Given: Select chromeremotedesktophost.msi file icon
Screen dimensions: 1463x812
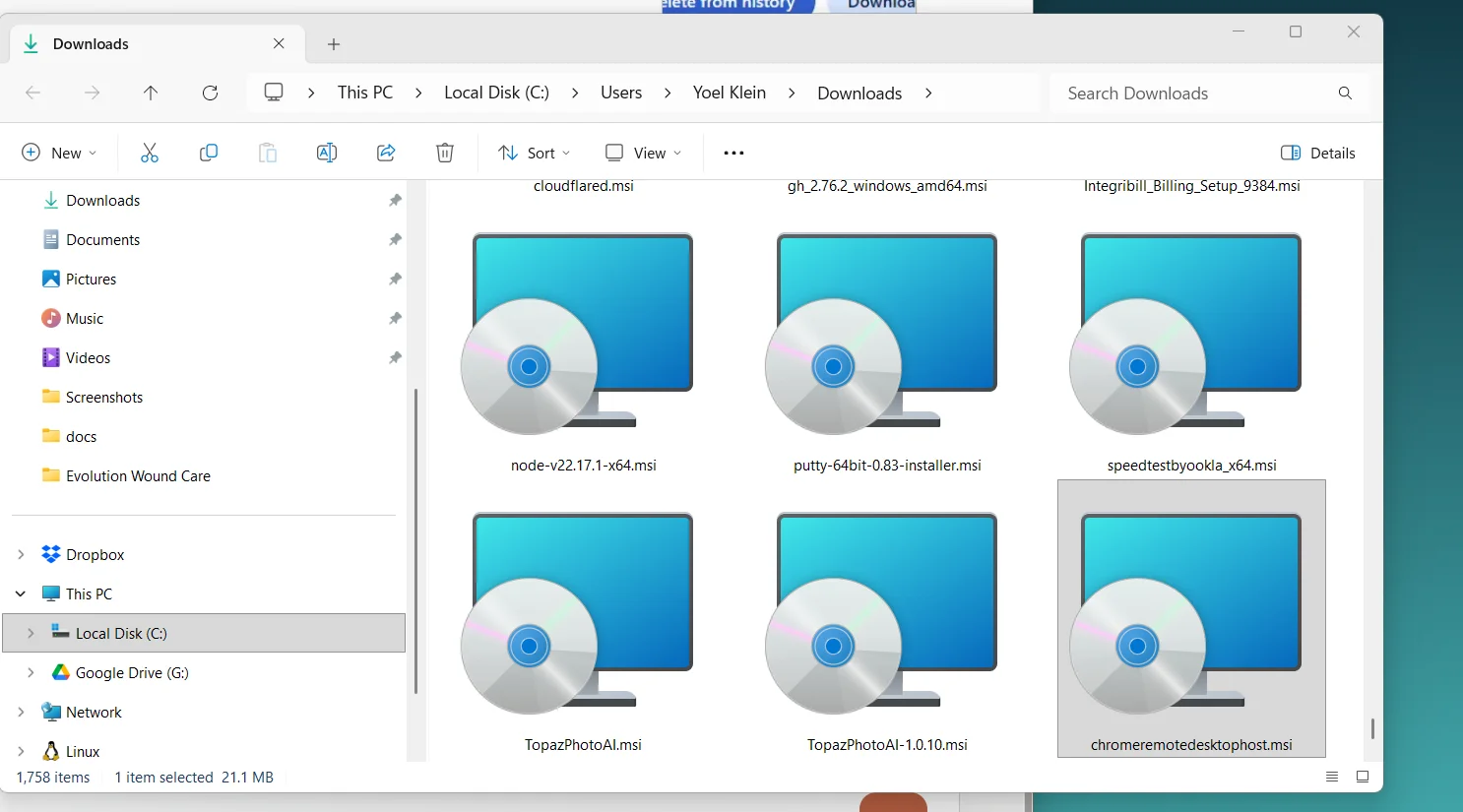Looking at the screenshot, I should click(1185, 613).
